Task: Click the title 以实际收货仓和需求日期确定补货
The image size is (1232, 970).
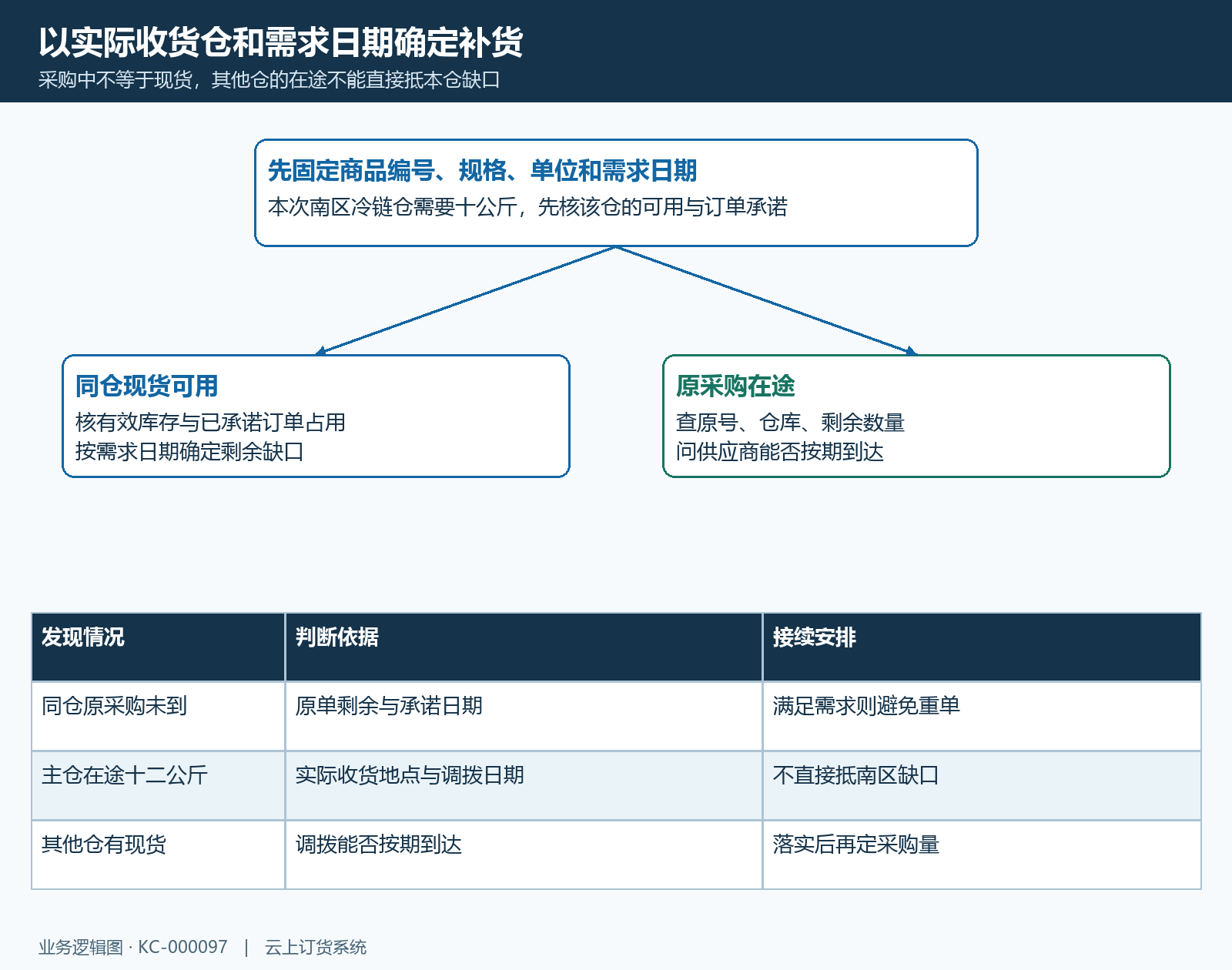Action: click(x=281, y=42)
